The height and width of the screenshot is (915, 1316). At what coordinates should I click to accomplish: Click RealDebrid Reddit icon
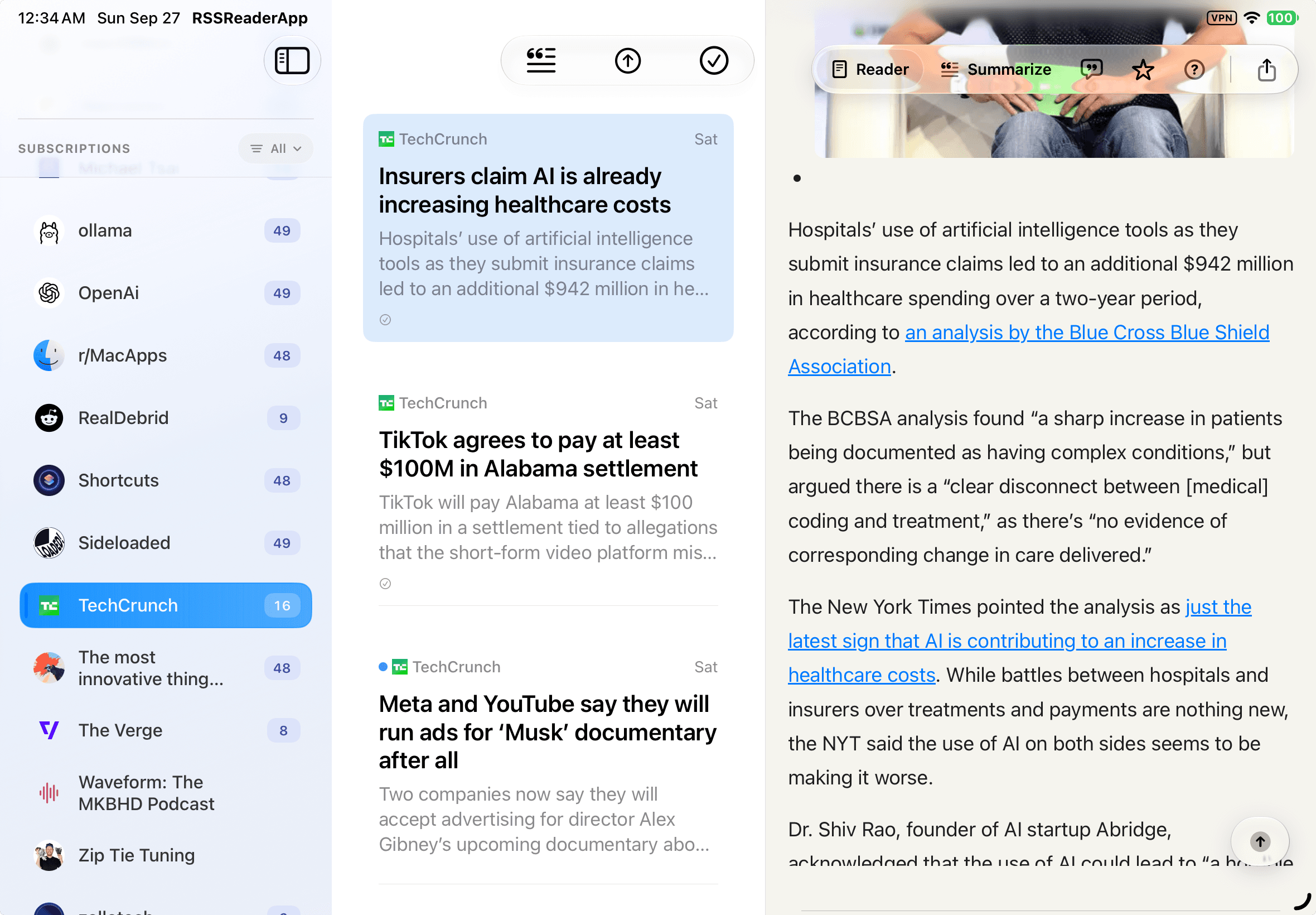(x=49, y=418)
